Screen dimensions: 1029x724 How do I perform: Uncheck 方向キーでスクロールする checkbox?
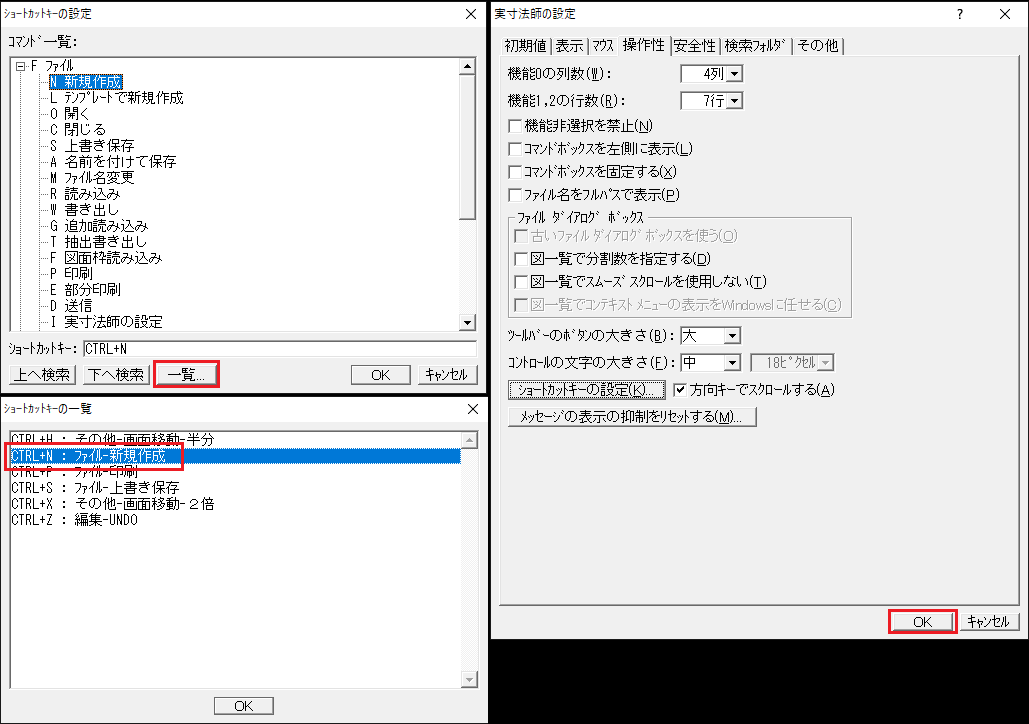click(x=681, y=390)
